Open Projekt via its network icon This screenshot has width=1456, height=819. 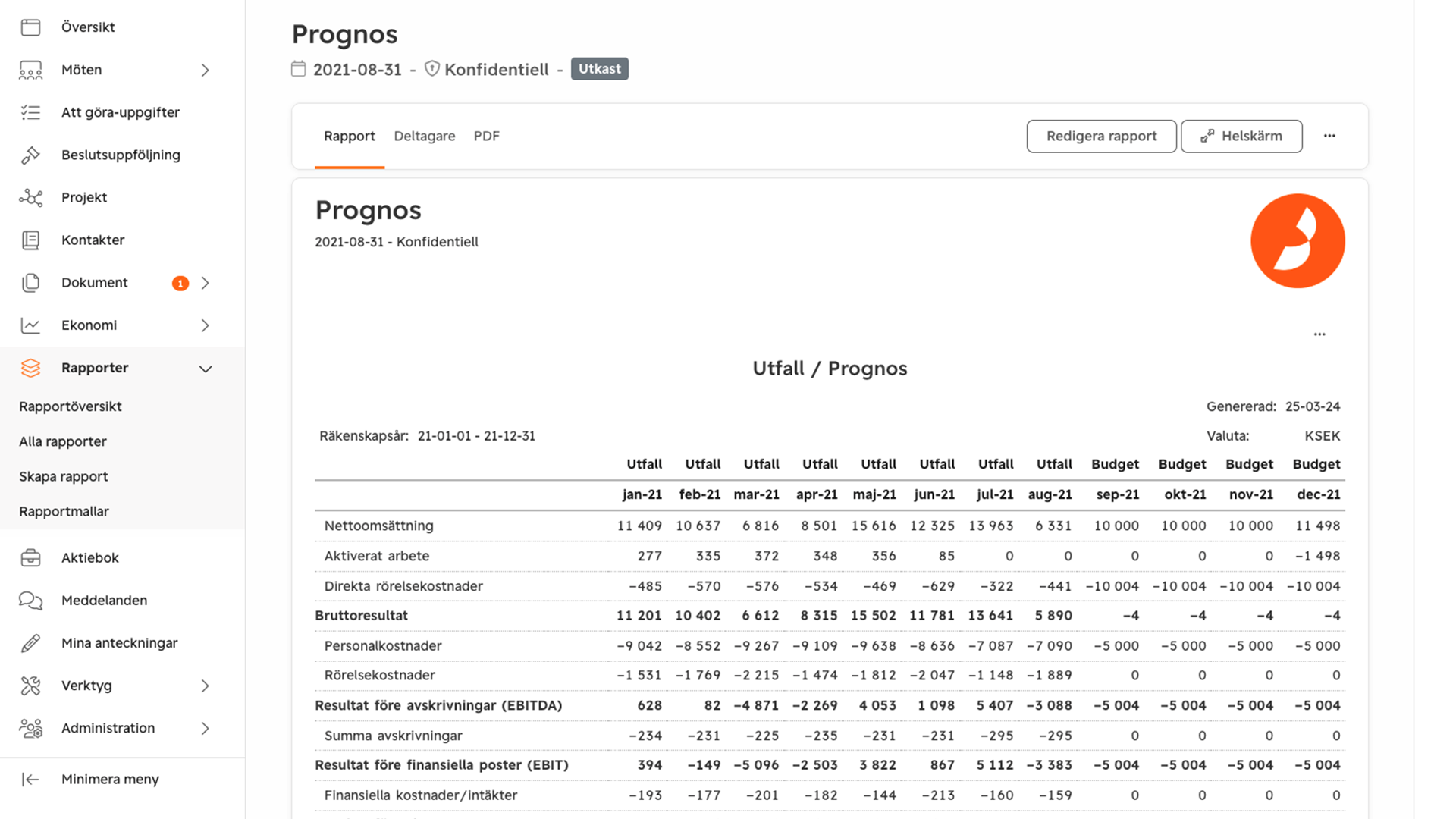click(x=30, y=197)
